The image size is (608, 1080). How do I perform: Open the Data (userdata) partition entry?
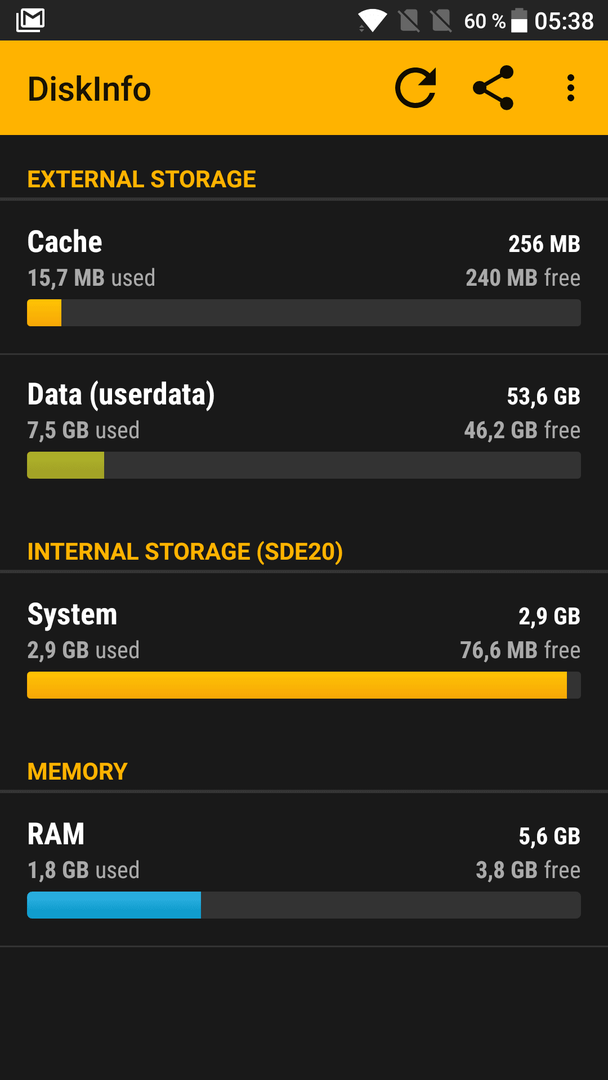[304, 430]
